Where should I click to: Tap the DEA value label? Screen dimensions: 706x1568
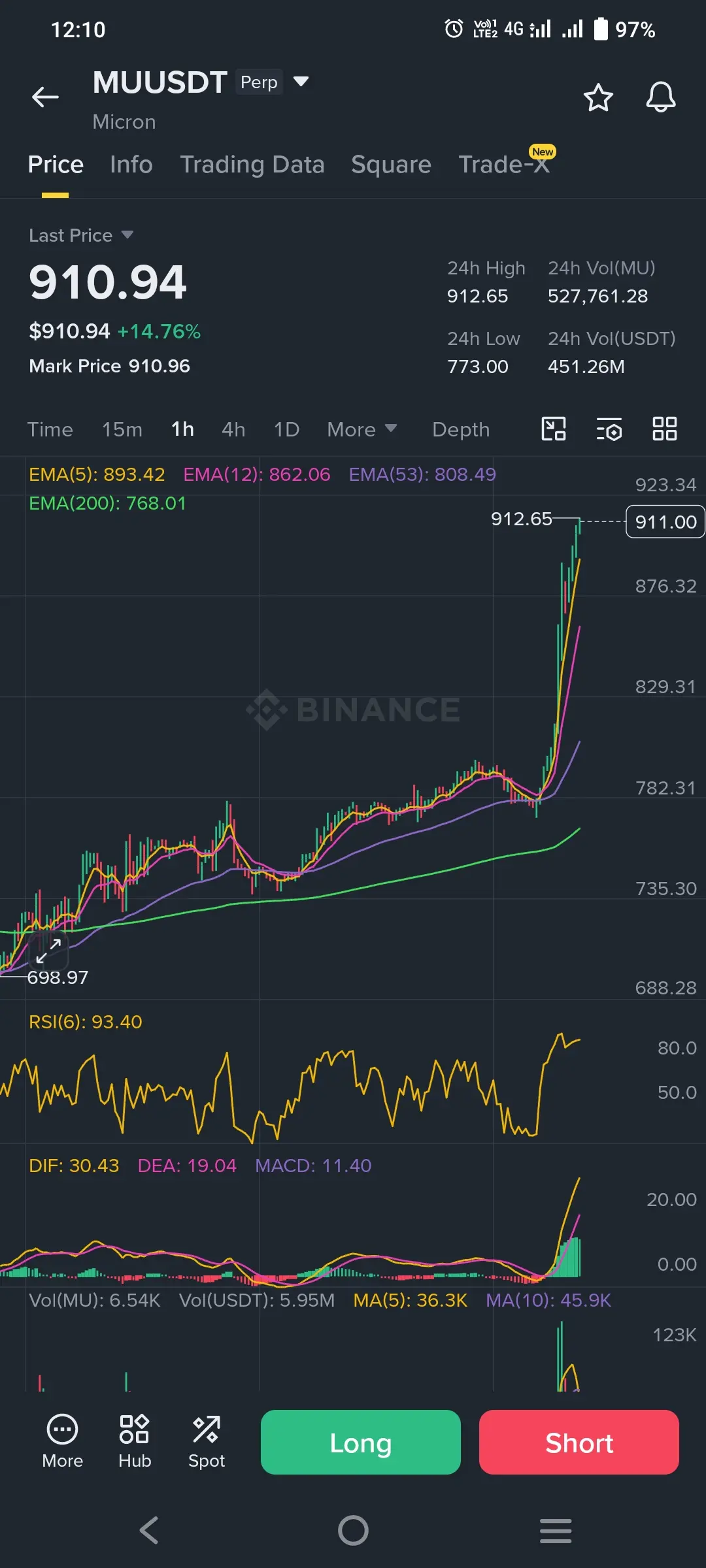(187, 1166)
